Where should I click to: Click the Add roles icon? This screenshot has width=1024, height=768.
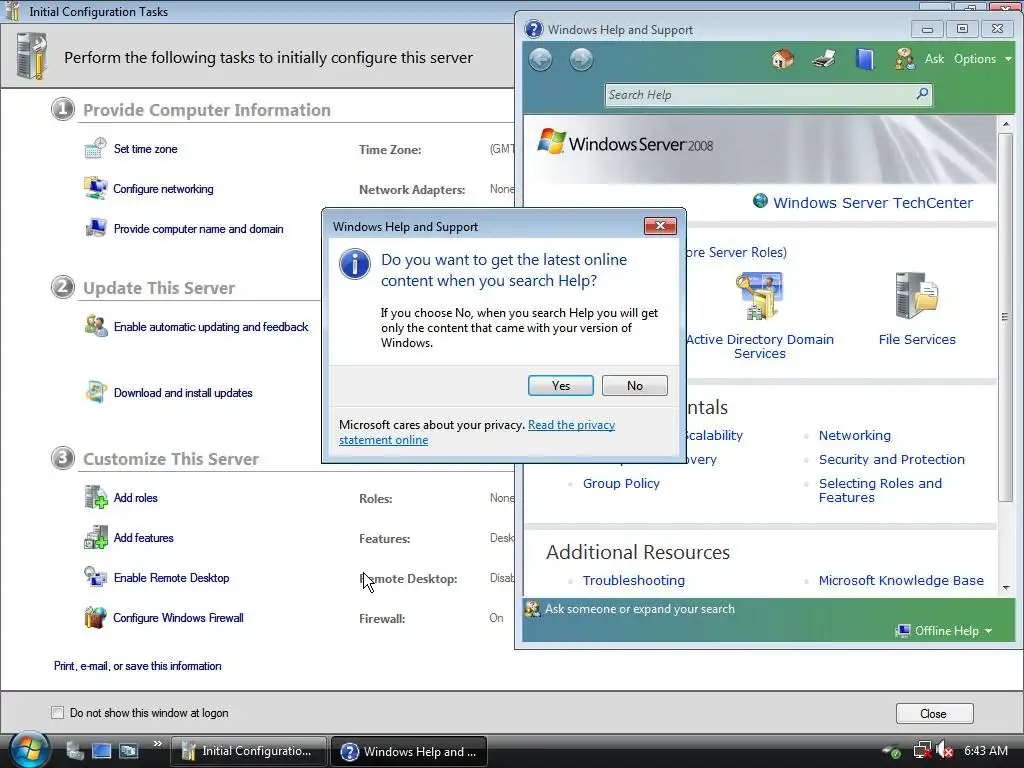coord(95,497)
